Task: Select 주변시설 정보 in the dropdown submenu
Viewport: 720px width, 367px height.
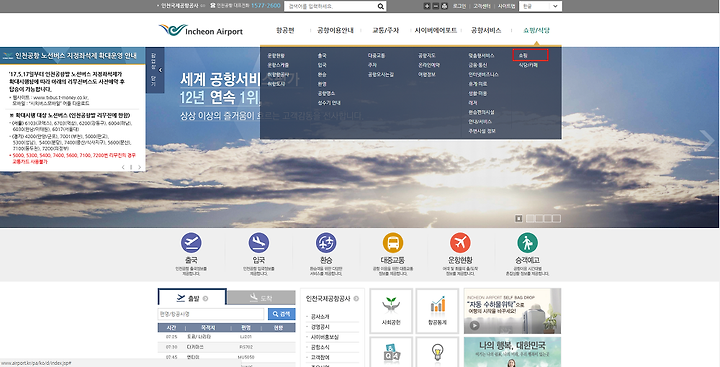Action: tap(482, 131)
